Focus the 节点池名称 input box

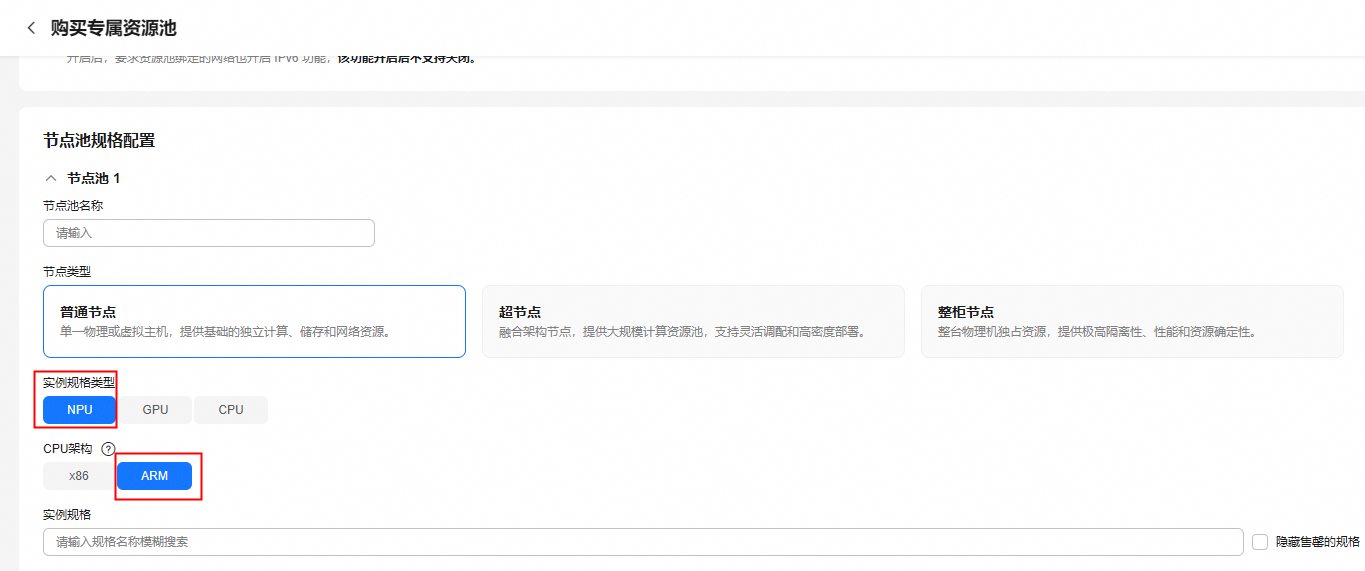209,233
